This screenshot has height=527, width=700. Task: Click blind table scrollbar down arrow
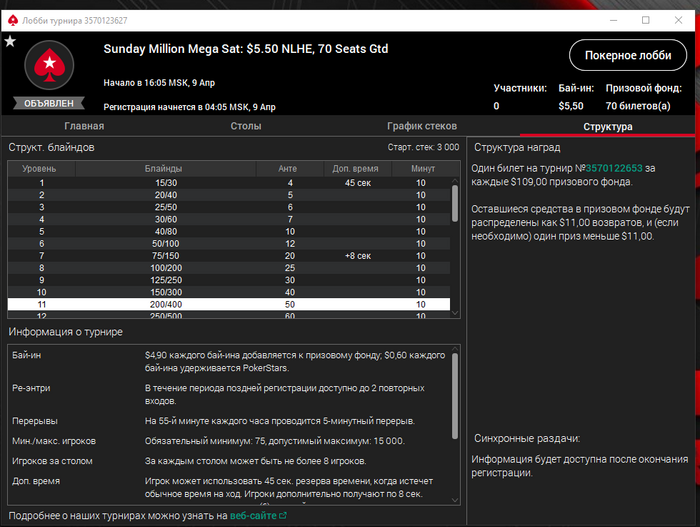455,313
